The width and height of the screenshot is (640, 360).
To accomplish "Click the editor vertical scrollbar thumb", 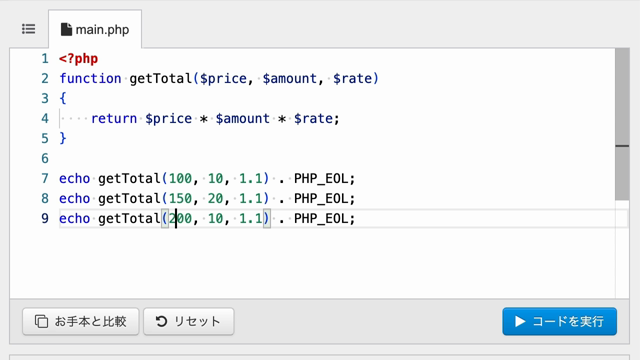I will (x=622, y=124).
